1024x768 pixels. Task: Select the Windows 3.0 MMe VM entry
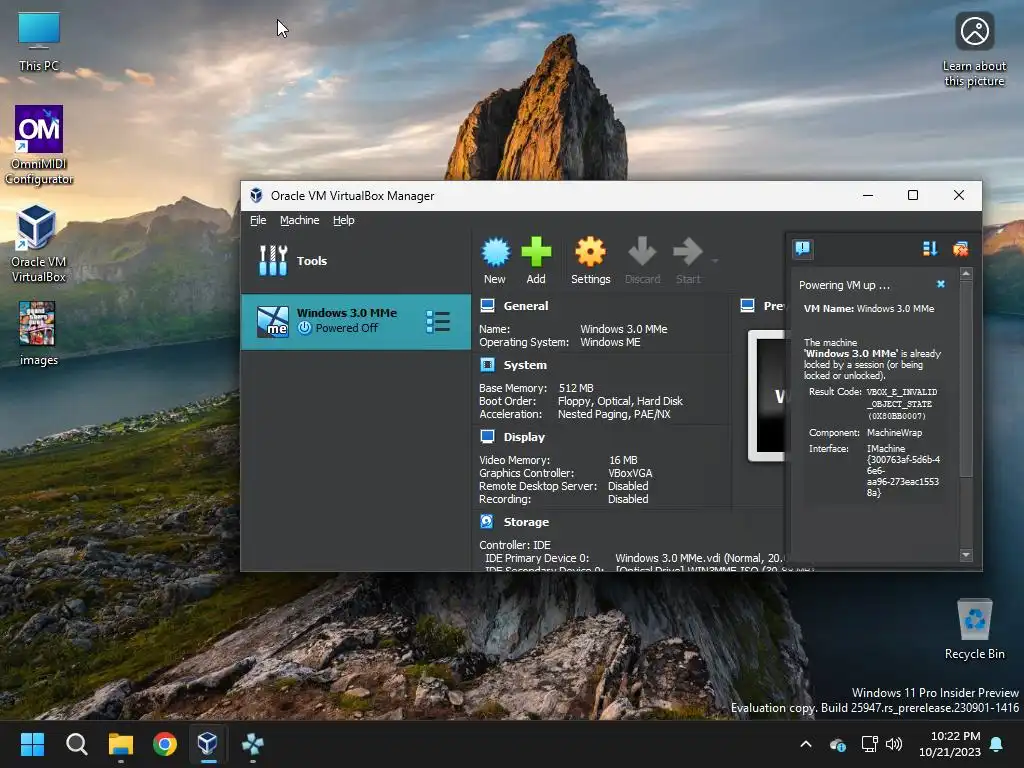click(x=355, y=321)
